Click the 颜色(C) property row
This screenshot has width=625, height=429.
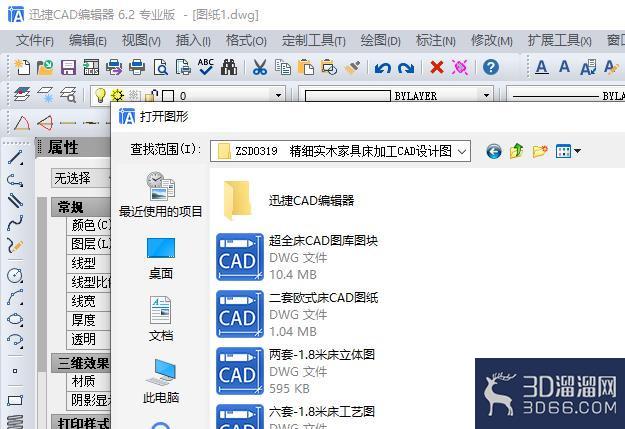tap(88, 225)
